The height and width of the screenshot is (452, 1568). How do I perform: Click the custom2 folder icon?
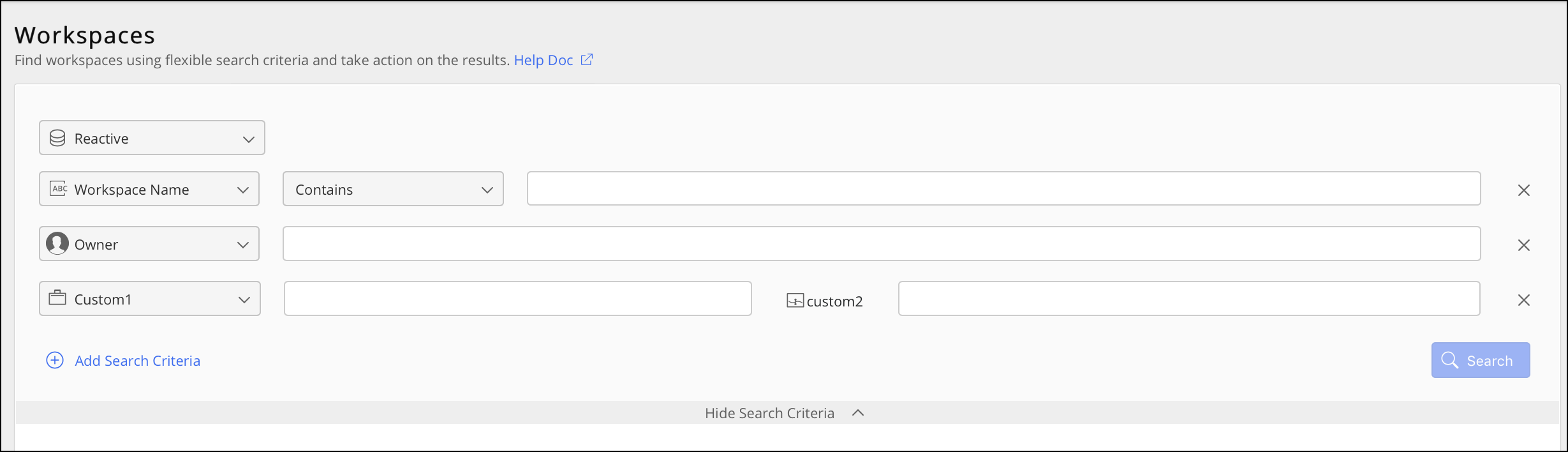click(795, 301)
